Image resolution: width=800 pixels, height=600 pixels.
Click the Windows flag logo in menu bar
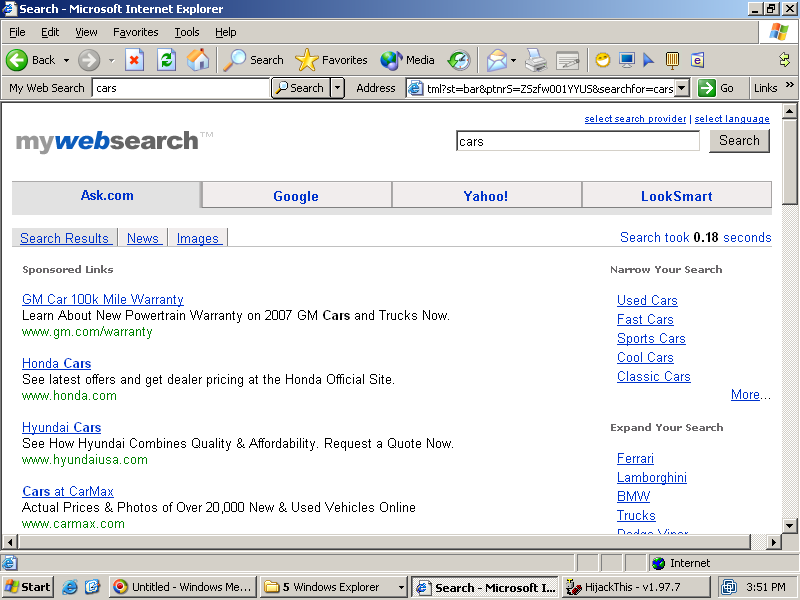[779, 32]
